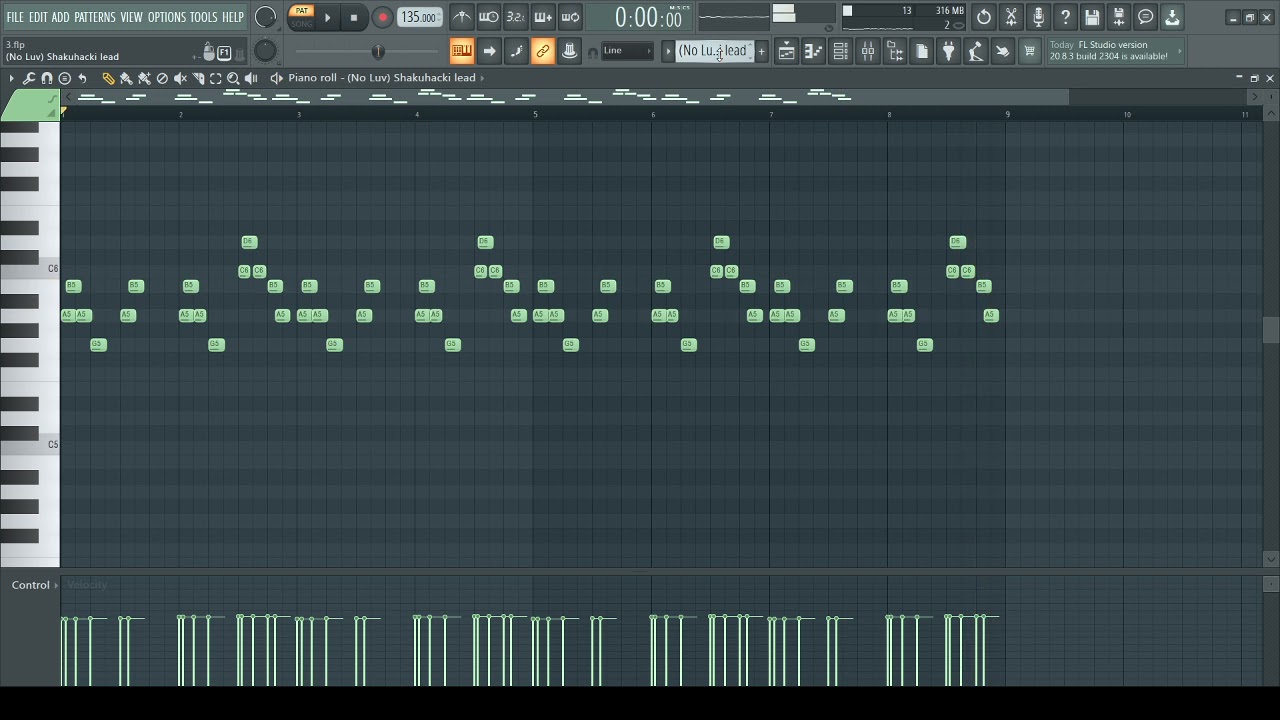1280x720 pixels.
Task: Select the Paint brush tool
Action: (x=126, y=78)
